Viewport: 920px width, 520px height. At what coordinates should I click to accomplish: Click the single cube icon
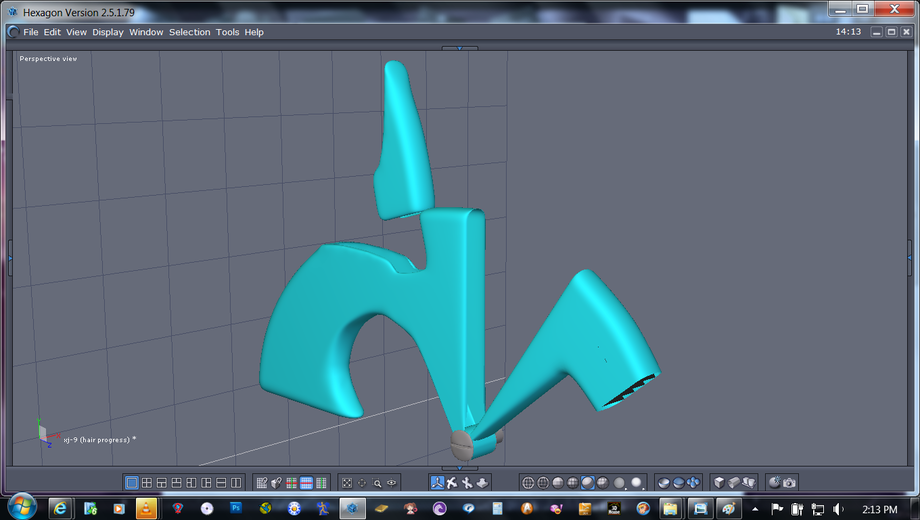pos(719,482)
